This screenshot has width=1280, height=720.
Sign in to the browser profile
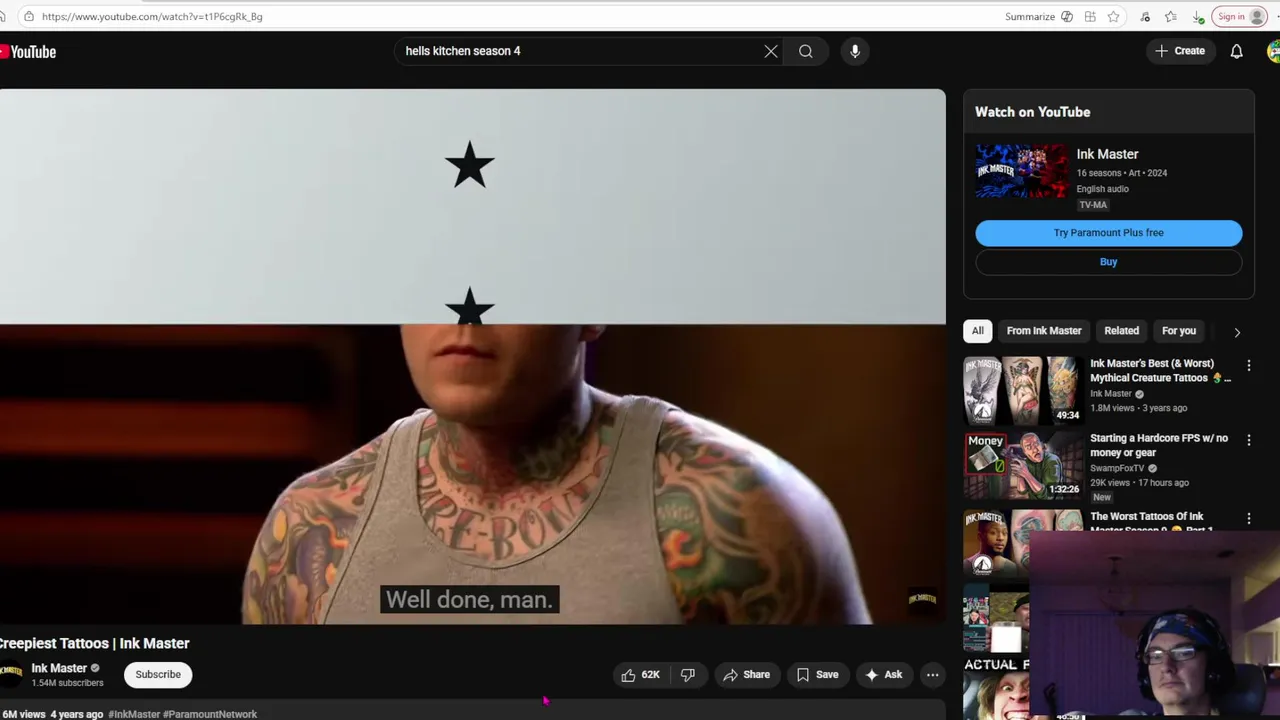click(x=1241, y=16)
